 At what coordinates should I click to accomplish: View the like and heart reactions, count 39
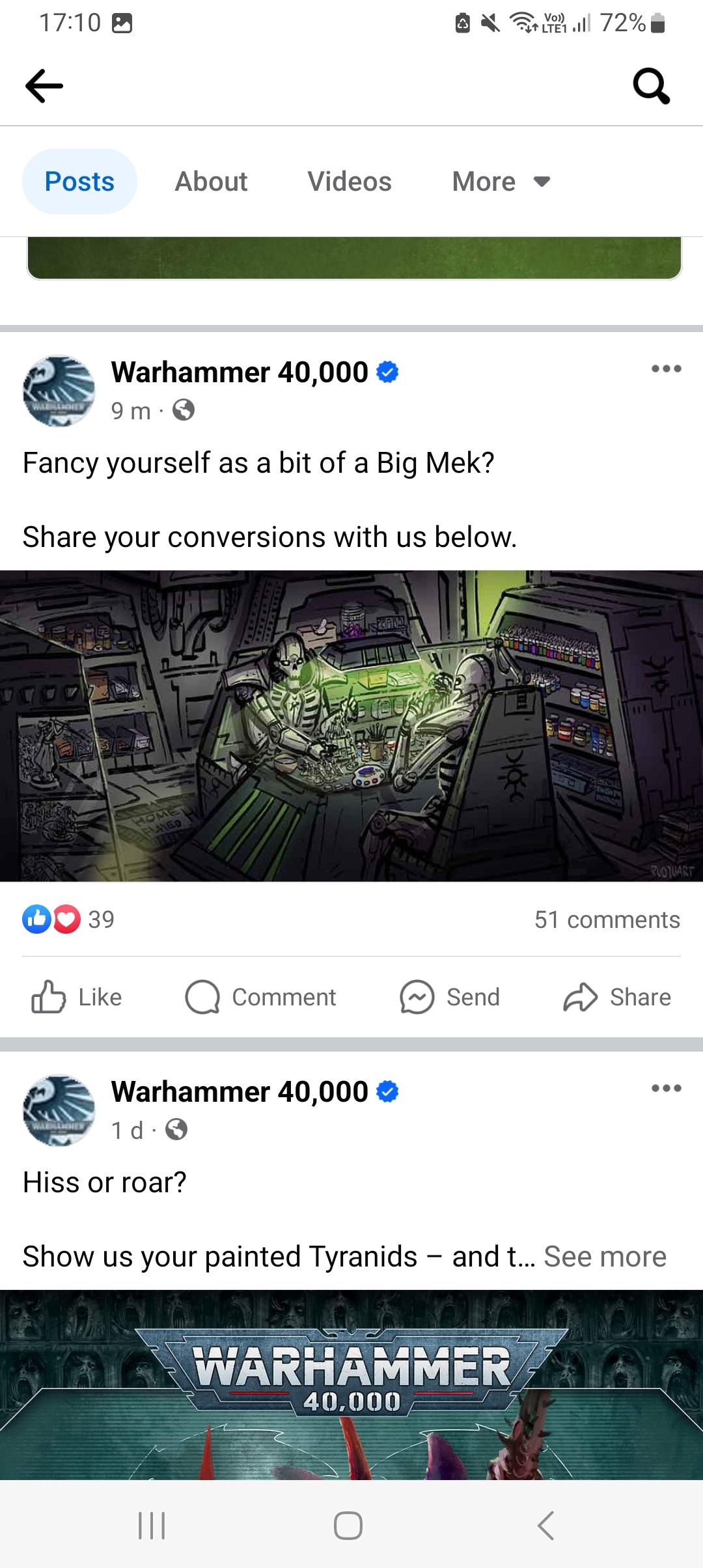pos(68,919)
